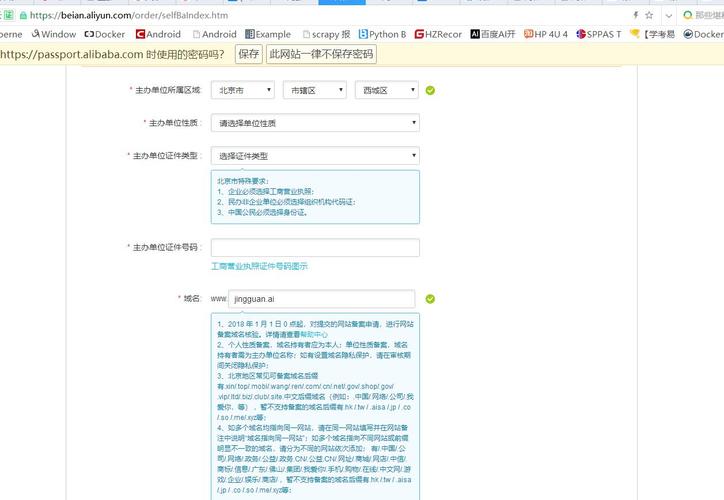Open the scrapy bookmark
The image size is (724, 500).
pyautogui.click(x=326, y=34)
